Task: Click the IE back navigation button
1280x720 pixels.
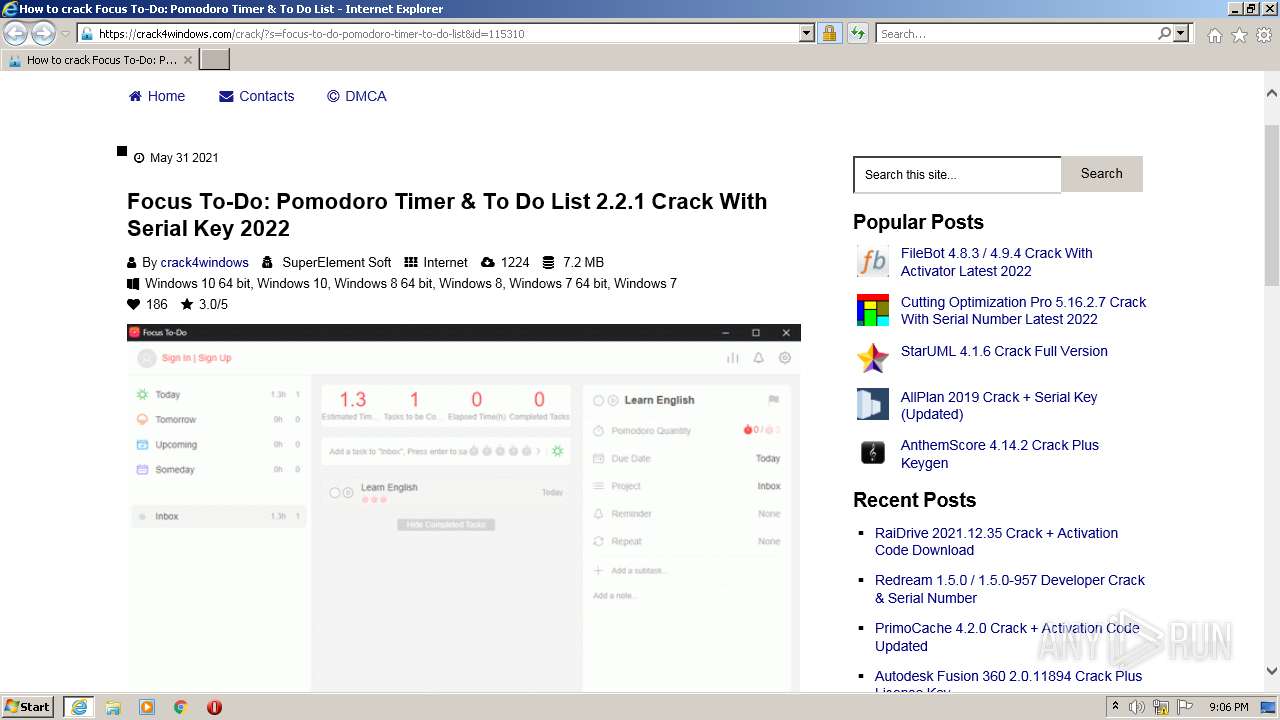Action: (x=16, y=34)
